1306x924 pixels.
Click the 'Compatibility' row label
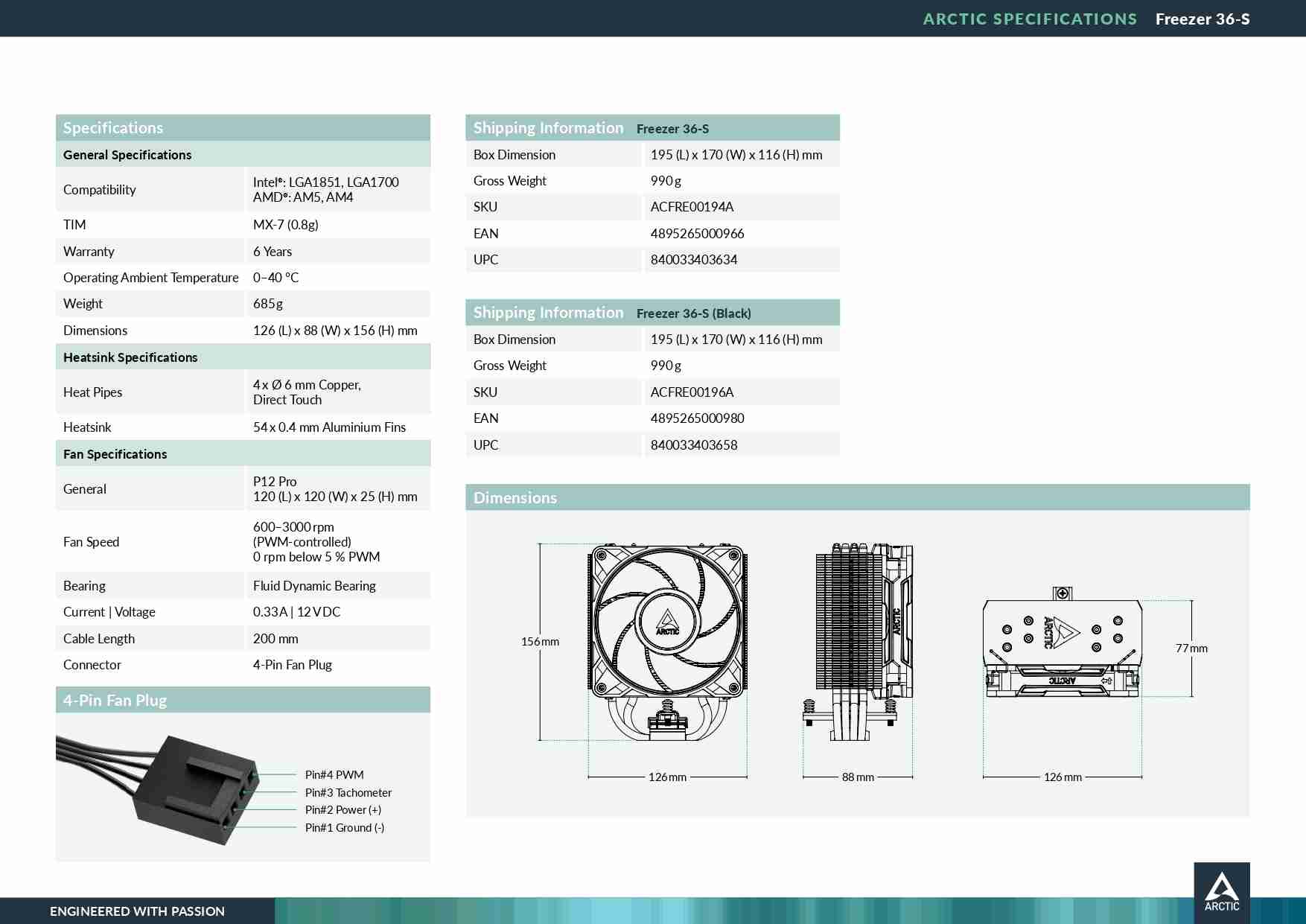click(x=100, y=190)
